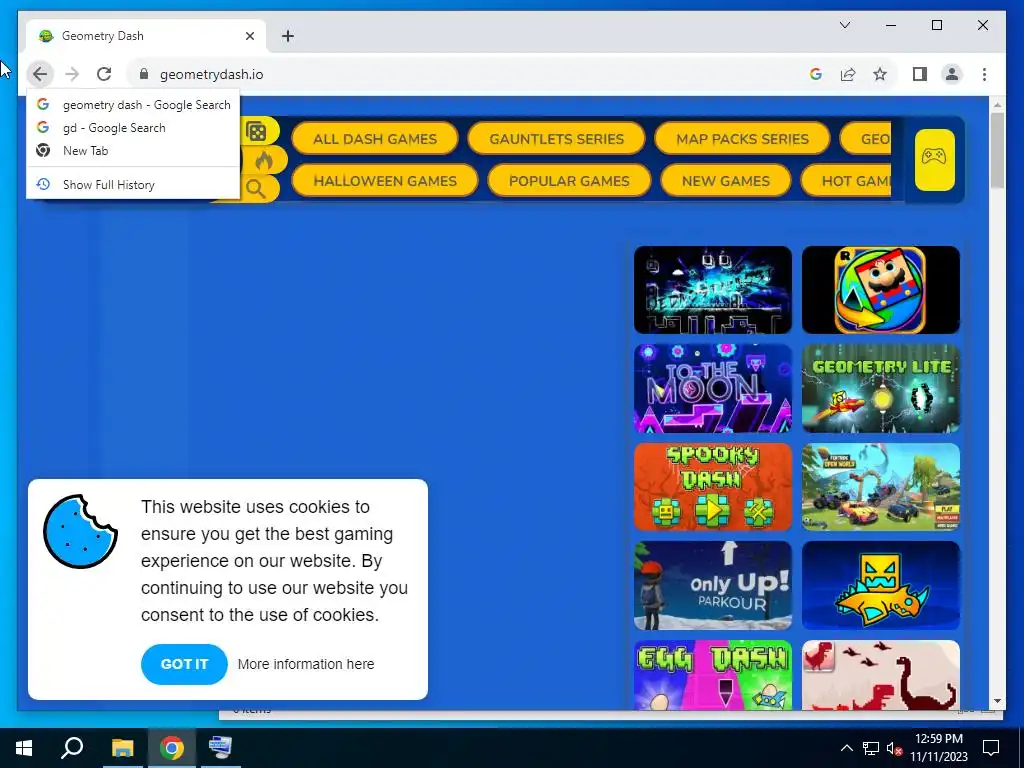Open the Windows Start menu
Screen dimensions: 1024x768
tap(24, 748)
